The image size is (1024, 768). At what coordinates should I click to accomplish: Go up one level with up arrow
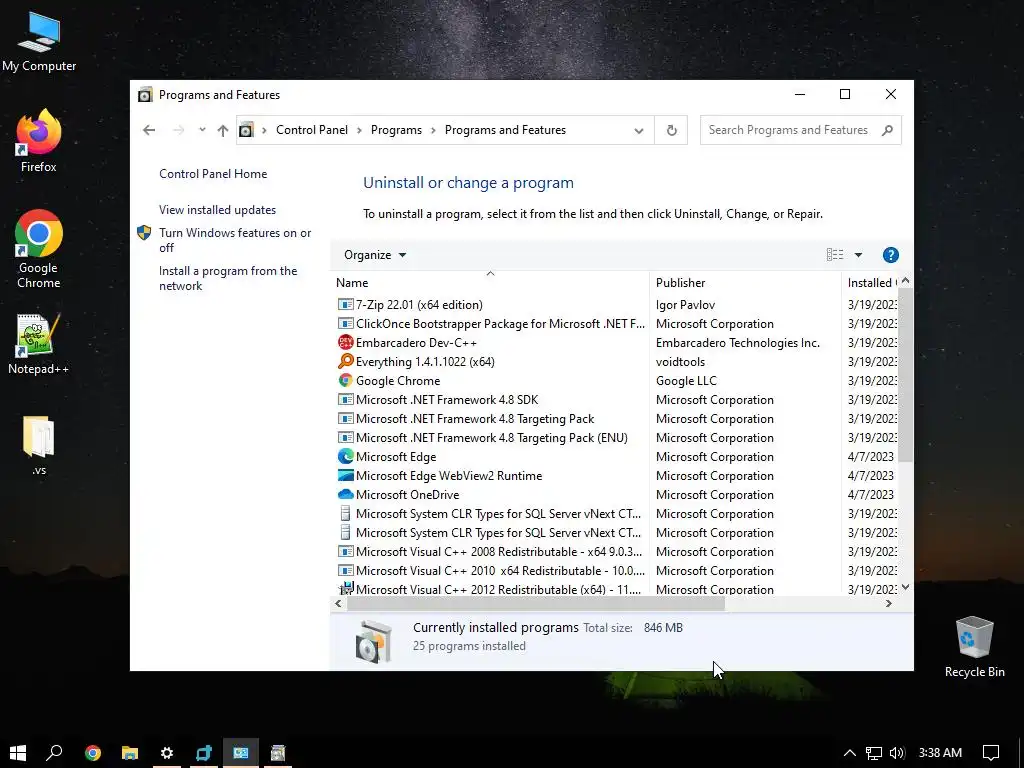pyautogui.click(x=223, y=130)
